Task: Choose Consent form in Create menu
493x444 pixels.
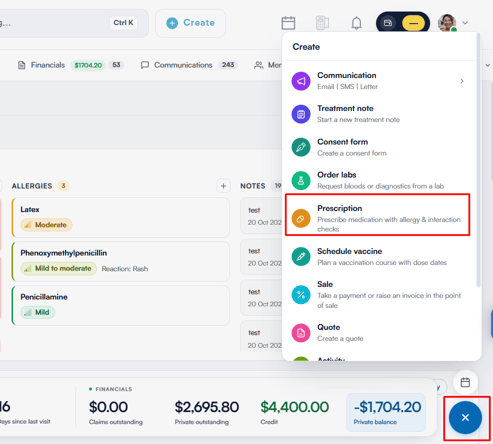Action: tap(379, 147)
